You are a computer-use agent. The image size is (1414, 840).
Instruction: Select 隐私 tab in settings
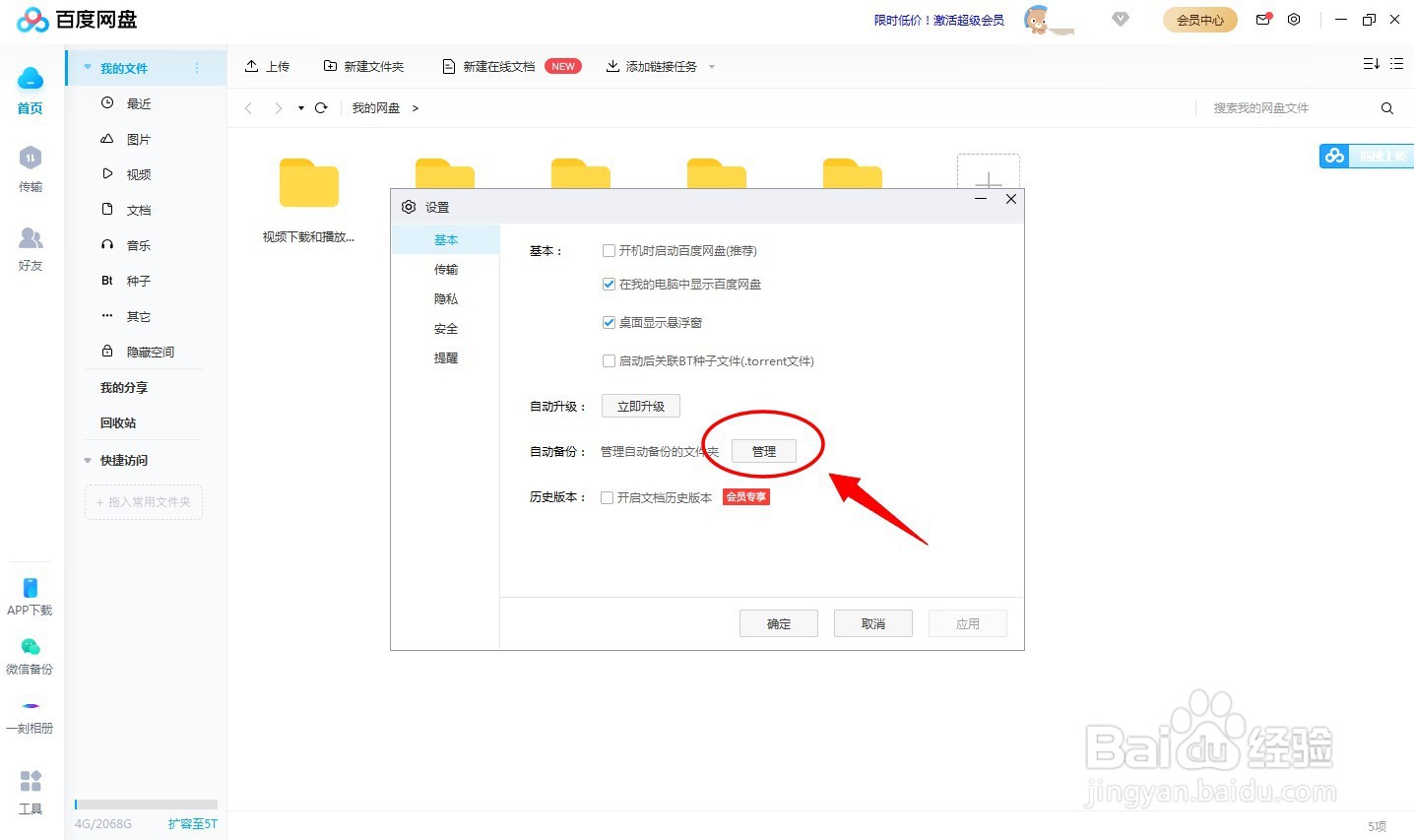point(446,298)
